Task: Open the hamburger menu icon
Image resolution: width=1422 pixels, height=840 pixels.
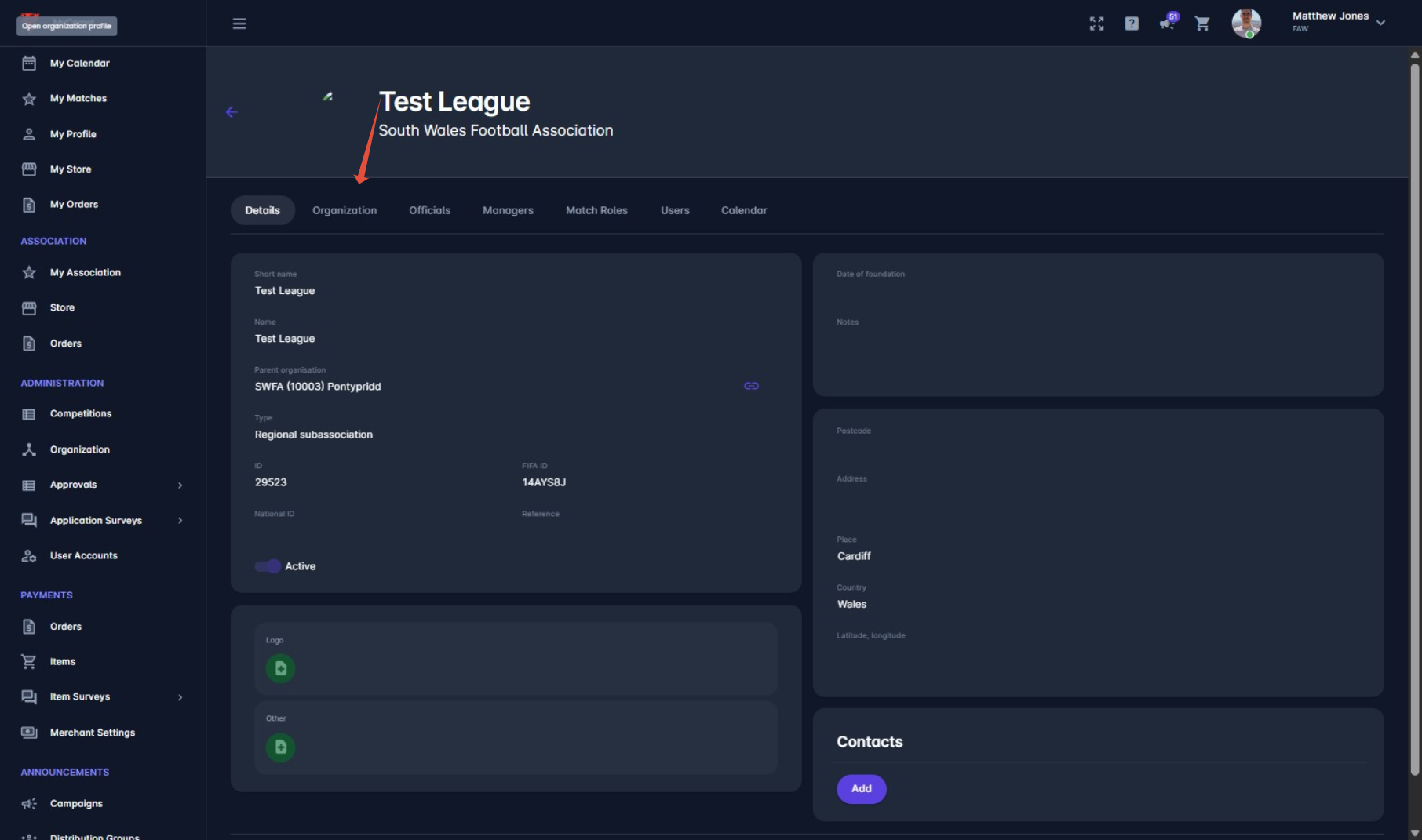Action: 239,24
